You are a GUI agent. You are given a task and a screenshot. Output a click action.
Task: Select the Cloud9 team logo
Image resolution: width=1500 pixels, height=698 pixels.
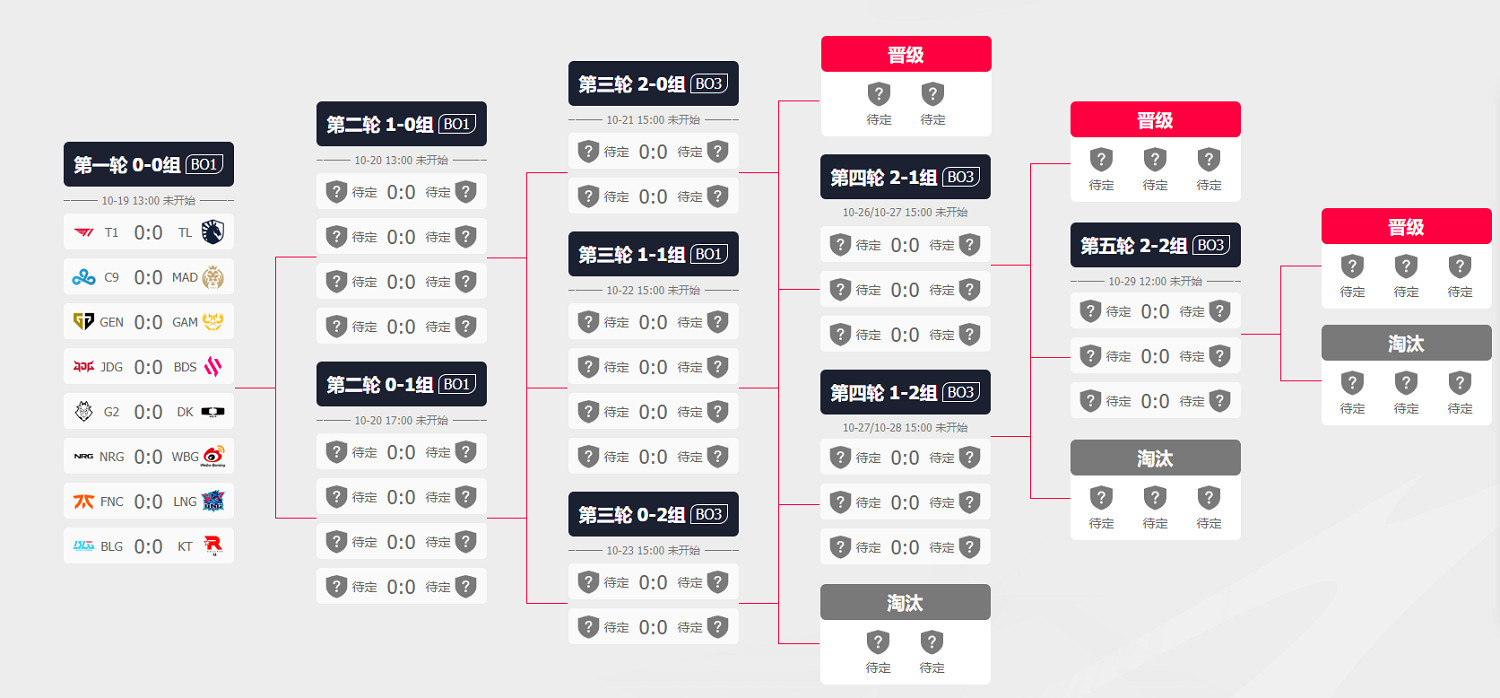tap(83, 277)
